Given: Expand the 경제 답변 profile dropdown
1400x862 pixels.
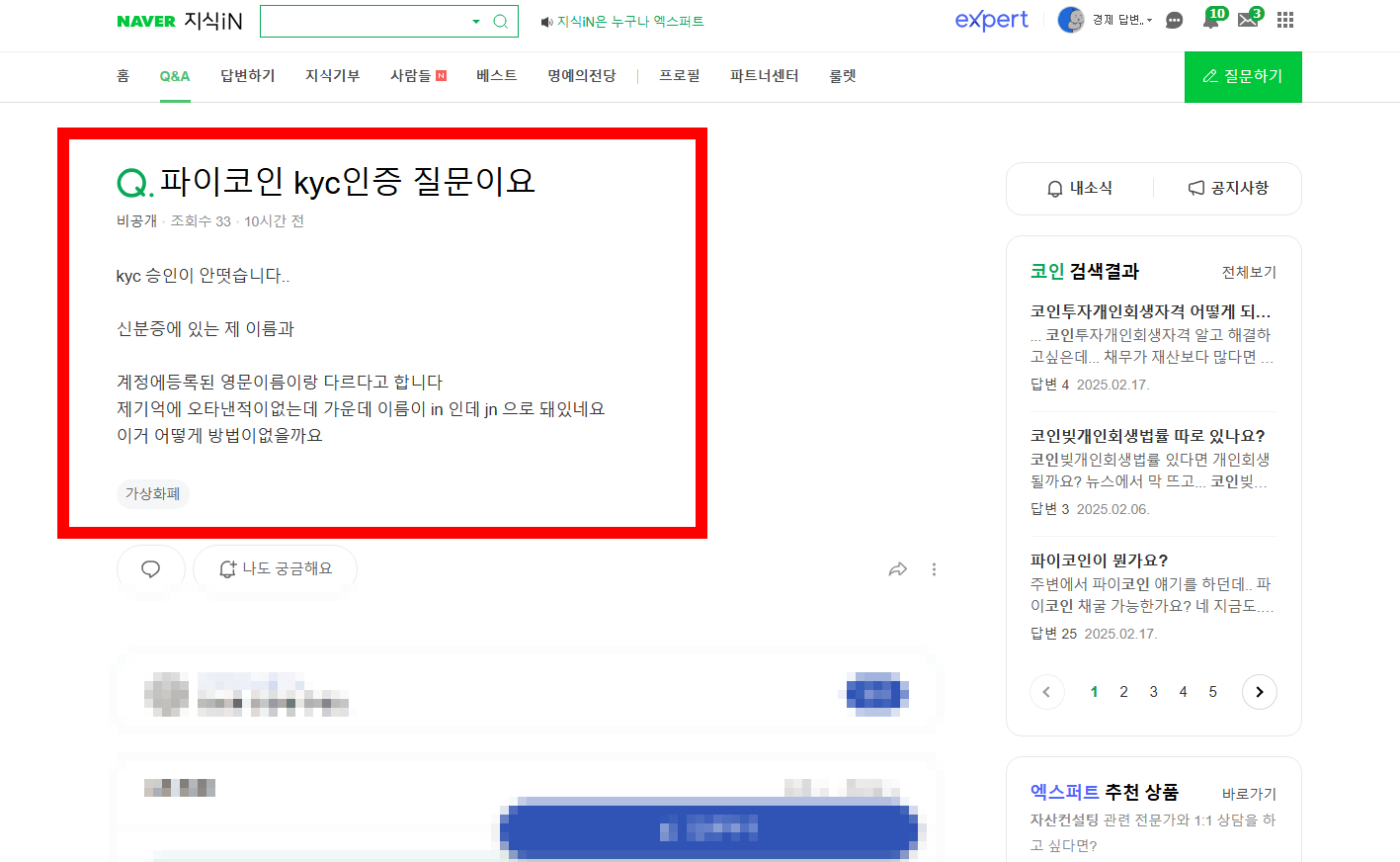Looking at the screenshot, I should point(1122,20).
